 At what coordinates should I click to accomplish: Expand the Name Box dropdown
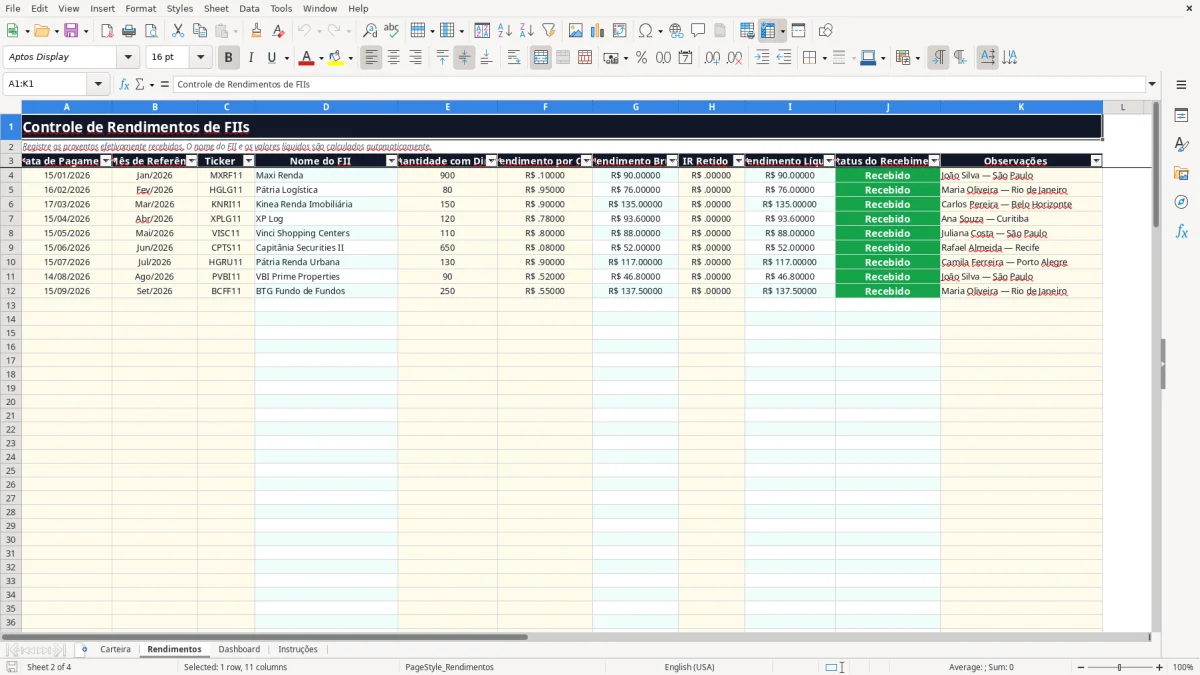pos(99,84)
